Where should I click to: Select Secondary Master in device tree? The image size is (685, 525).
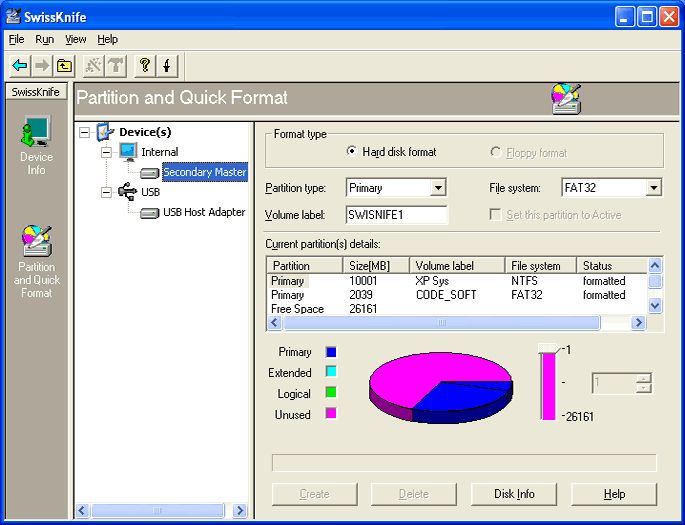(204, 172)
